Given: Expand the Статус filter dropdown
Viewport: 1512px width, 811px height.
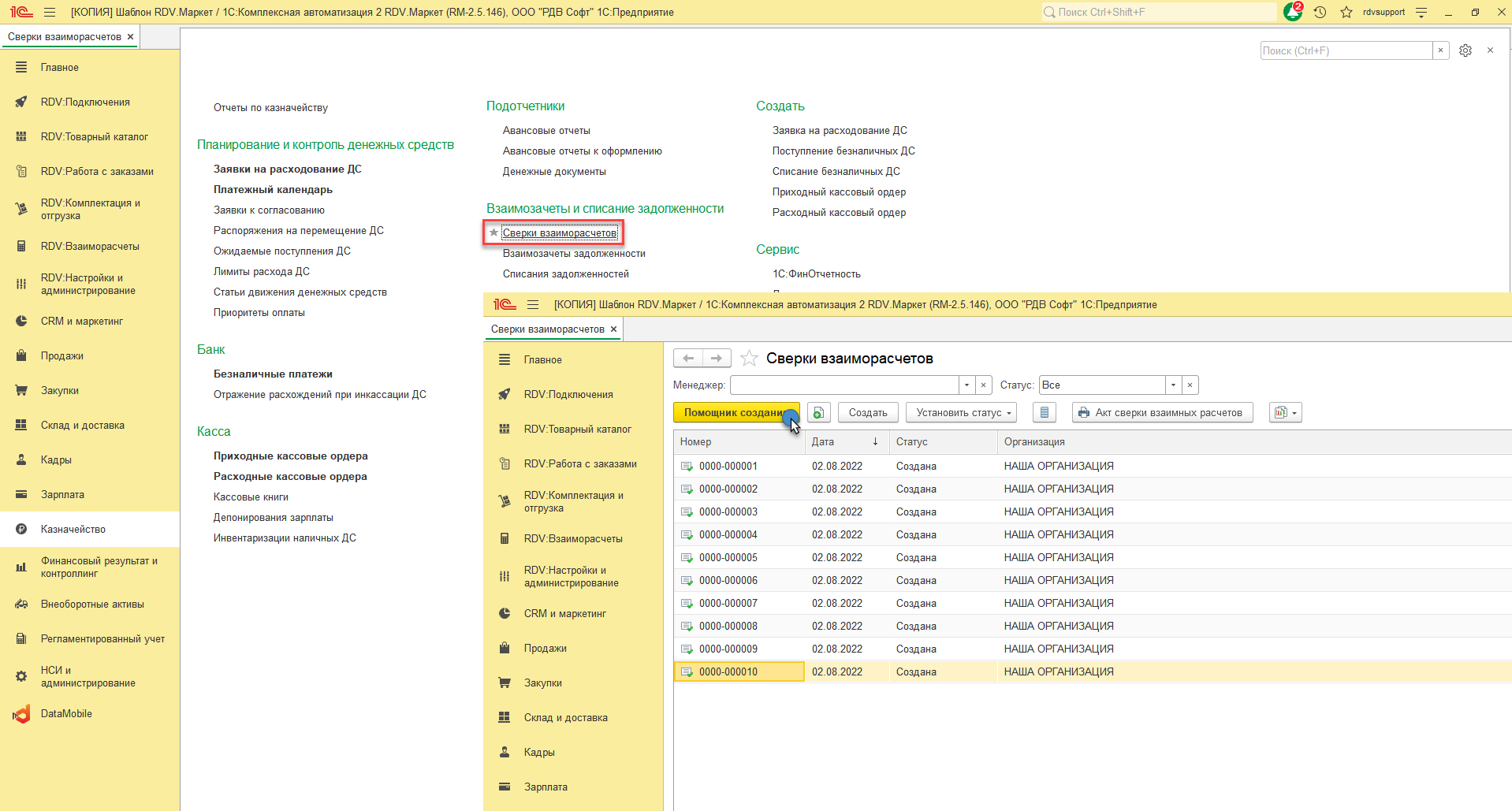Looking at the screenshot, I should (x=1174, y=385).
